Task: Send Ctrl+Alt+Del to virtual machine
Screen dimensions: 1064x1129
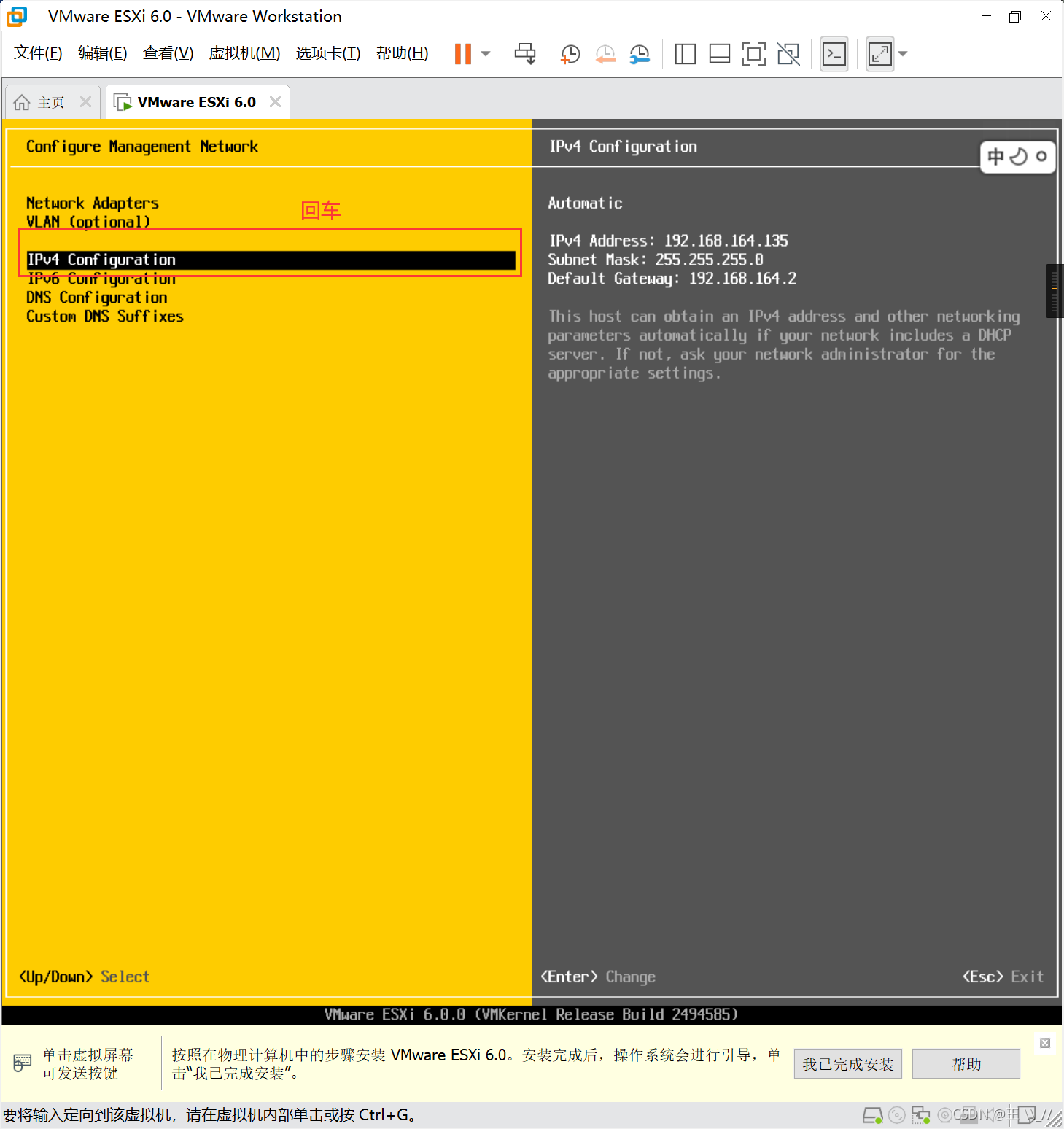Action: [x=525, y=54]
